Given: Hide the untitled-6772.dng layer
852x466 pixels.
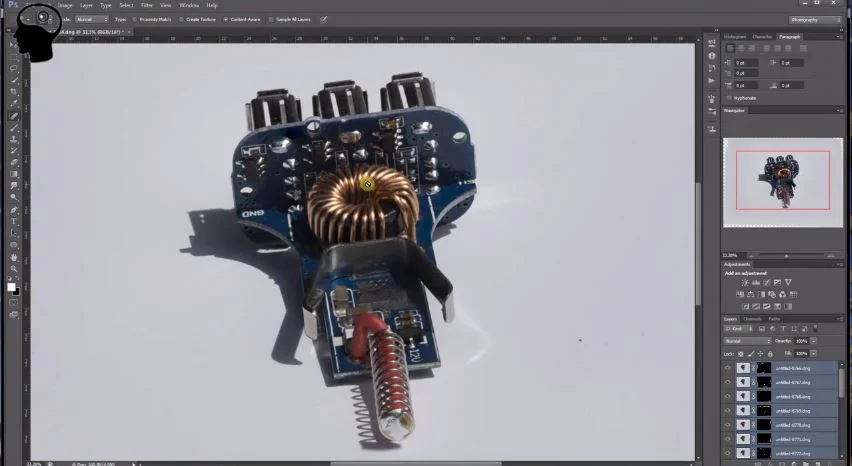Looking at the screenshot, I should (728, 453).
